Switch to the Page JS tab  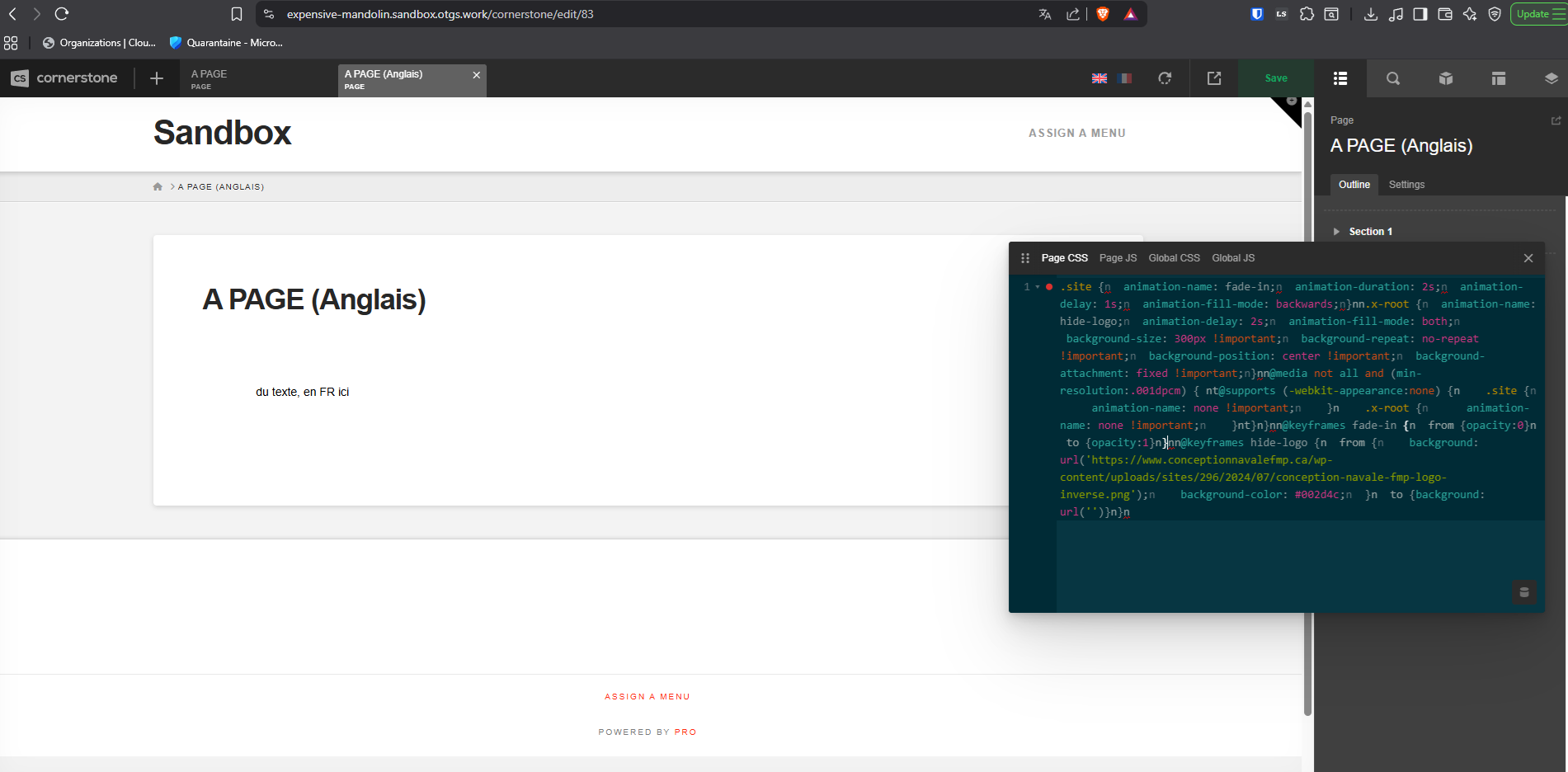coord(1118,258)
